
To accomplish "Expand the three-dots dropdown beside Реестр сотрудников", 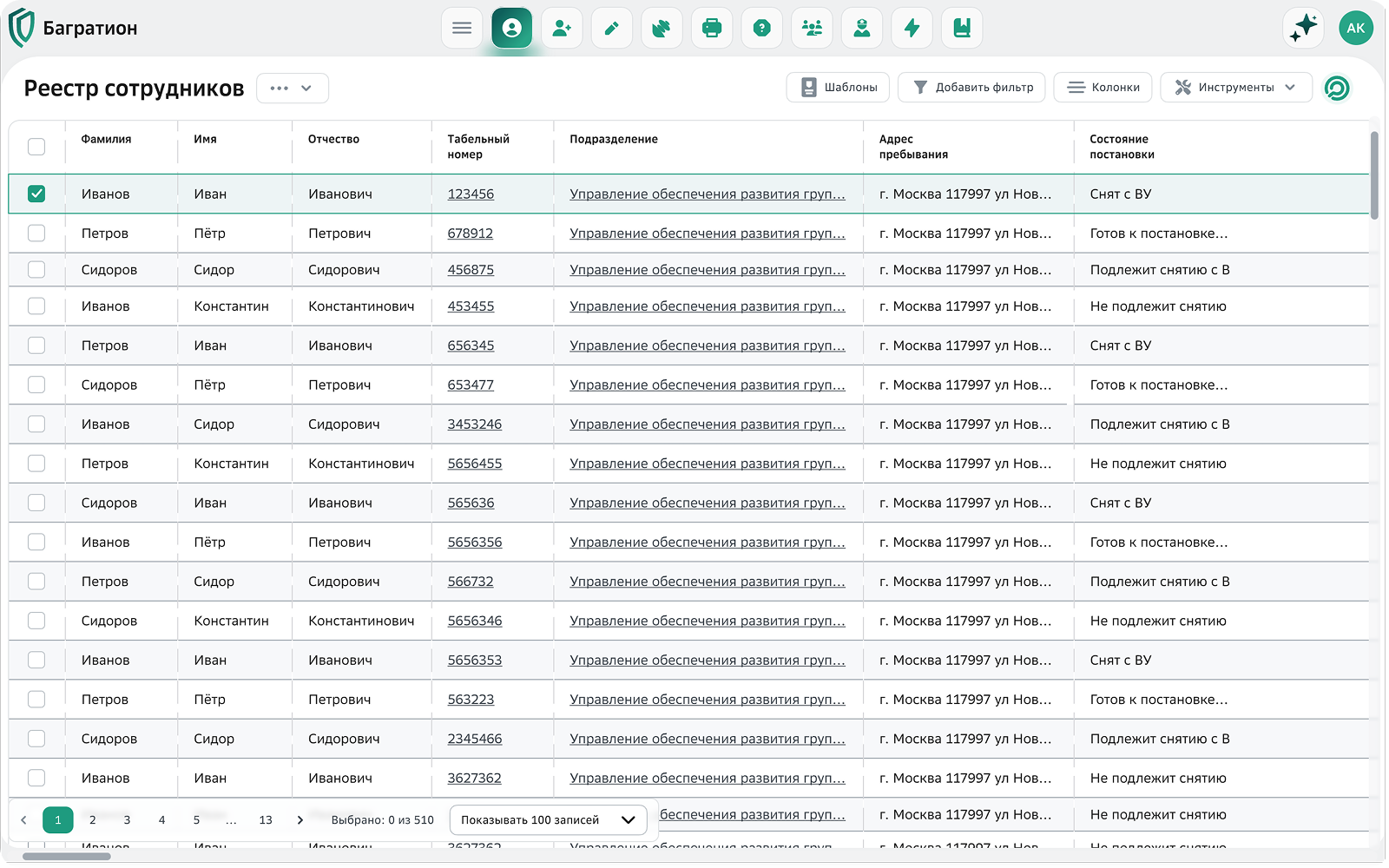I will (x=292, y=89).
